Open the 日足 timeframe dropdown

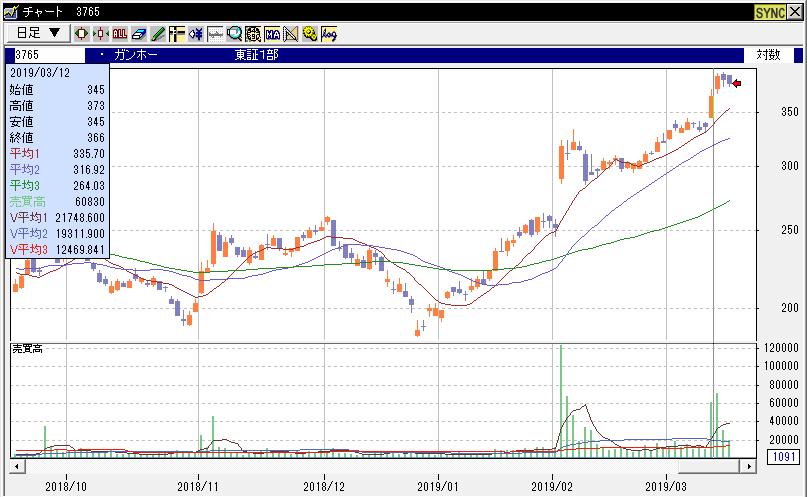[40, 33]
